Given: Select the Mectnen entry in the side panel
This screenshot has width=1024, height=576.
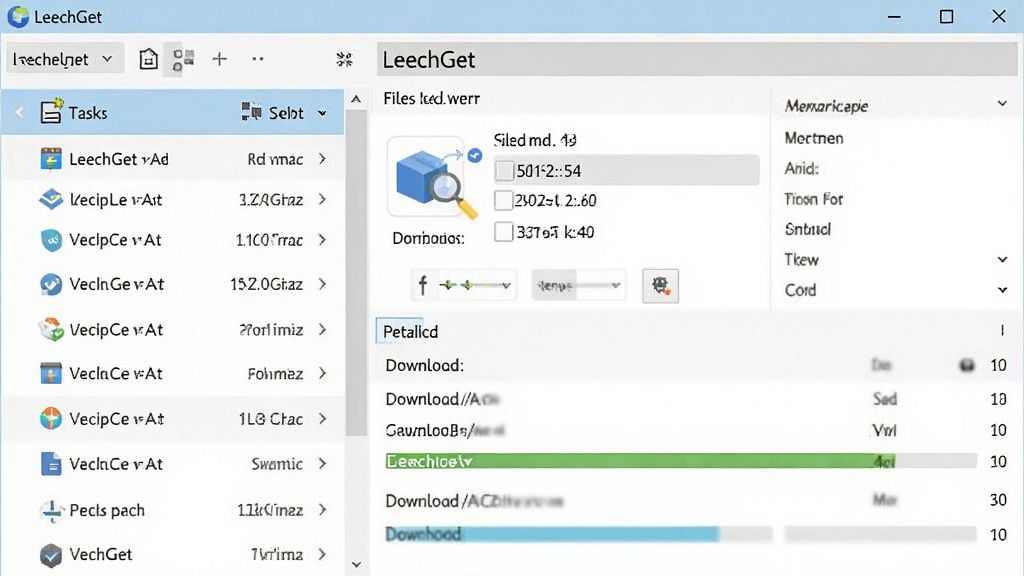Looking at the screenshot, I should point(814,138).
